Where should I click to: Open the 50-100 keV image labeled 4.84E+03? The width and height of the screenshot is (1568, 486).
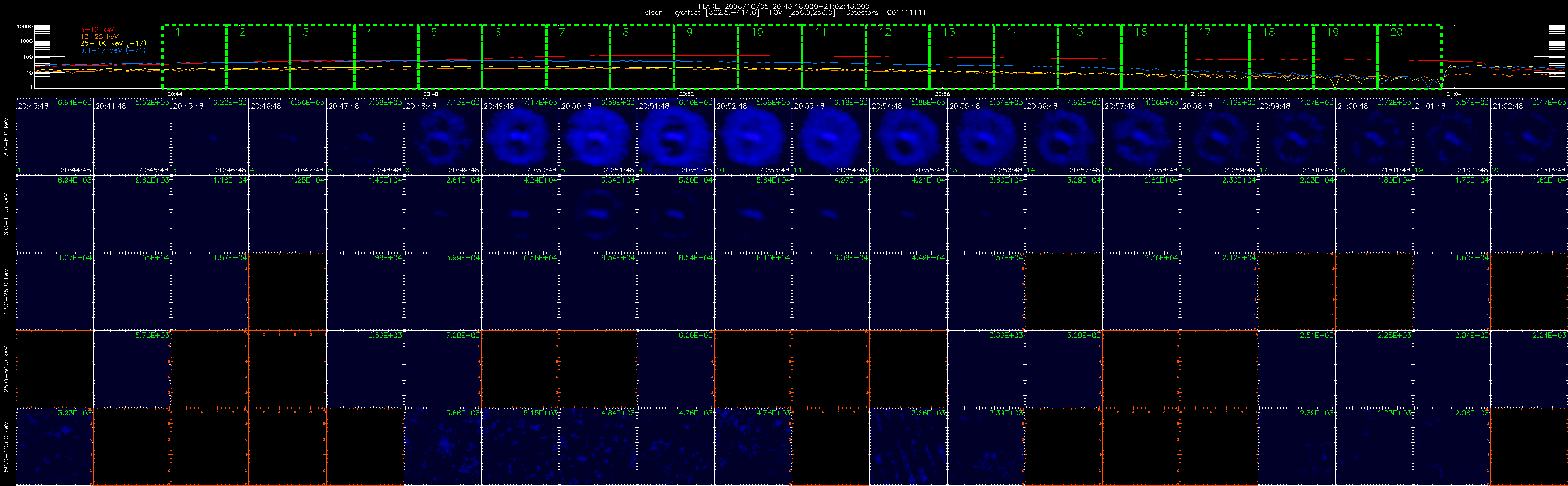tap(598, 447)
